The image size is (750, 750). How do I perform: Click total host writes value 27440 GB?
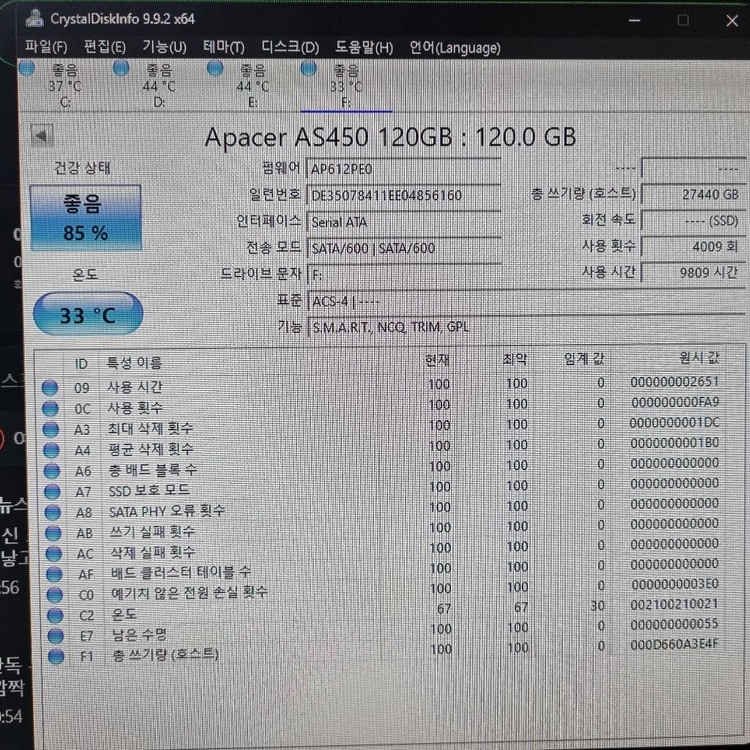point(694,195)
